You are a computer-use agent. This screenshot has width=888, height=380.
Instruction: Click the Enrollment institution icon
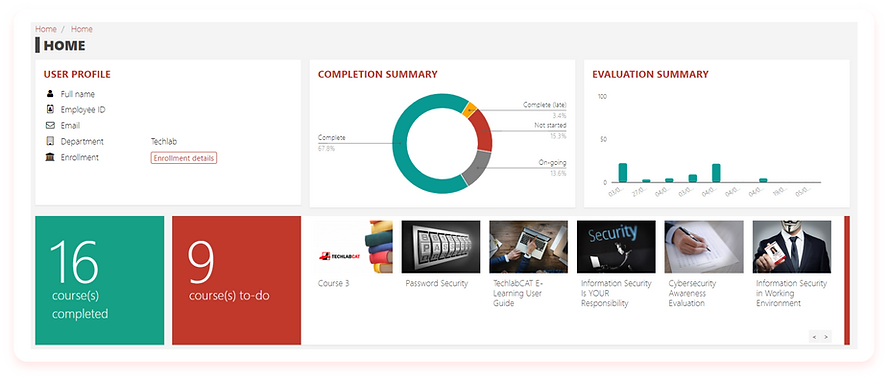tap(50, 157)
